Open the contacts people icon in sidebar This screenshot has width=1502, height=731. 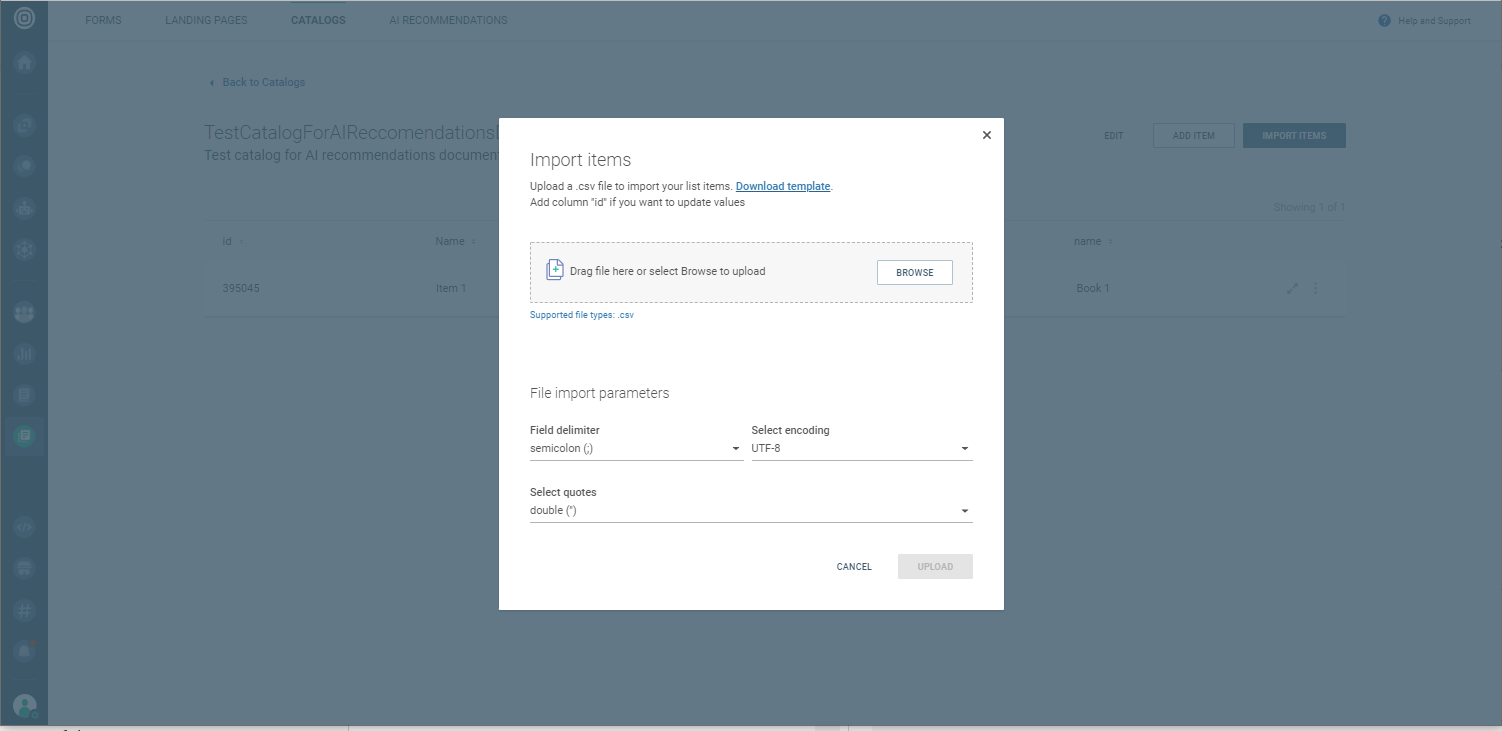pyautogui.click(x=24, y=313)
